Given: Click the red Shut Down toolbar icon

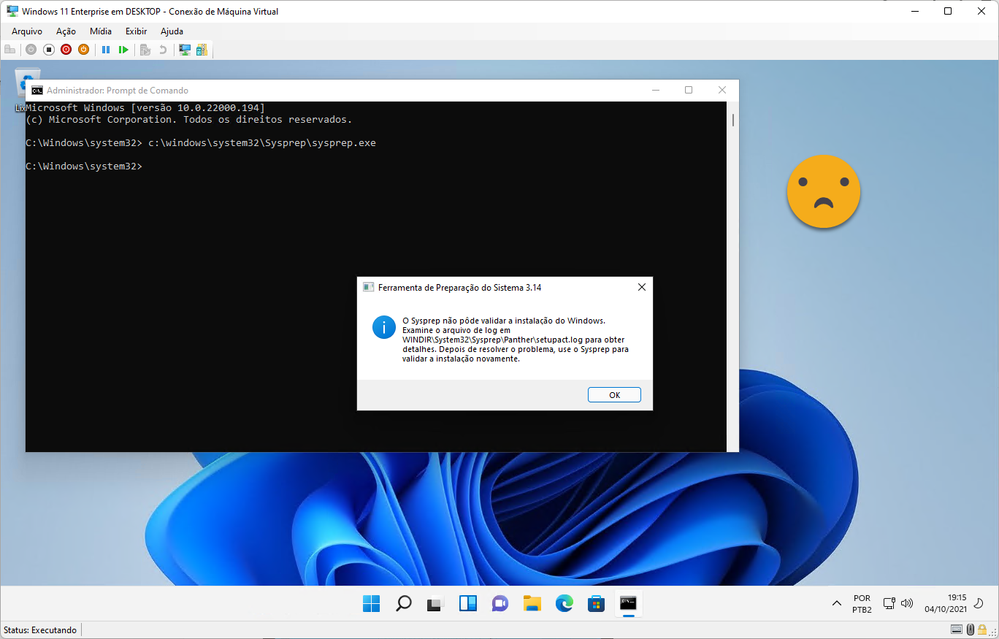Looking at the screenshot, I should click(x=66, y=50).
